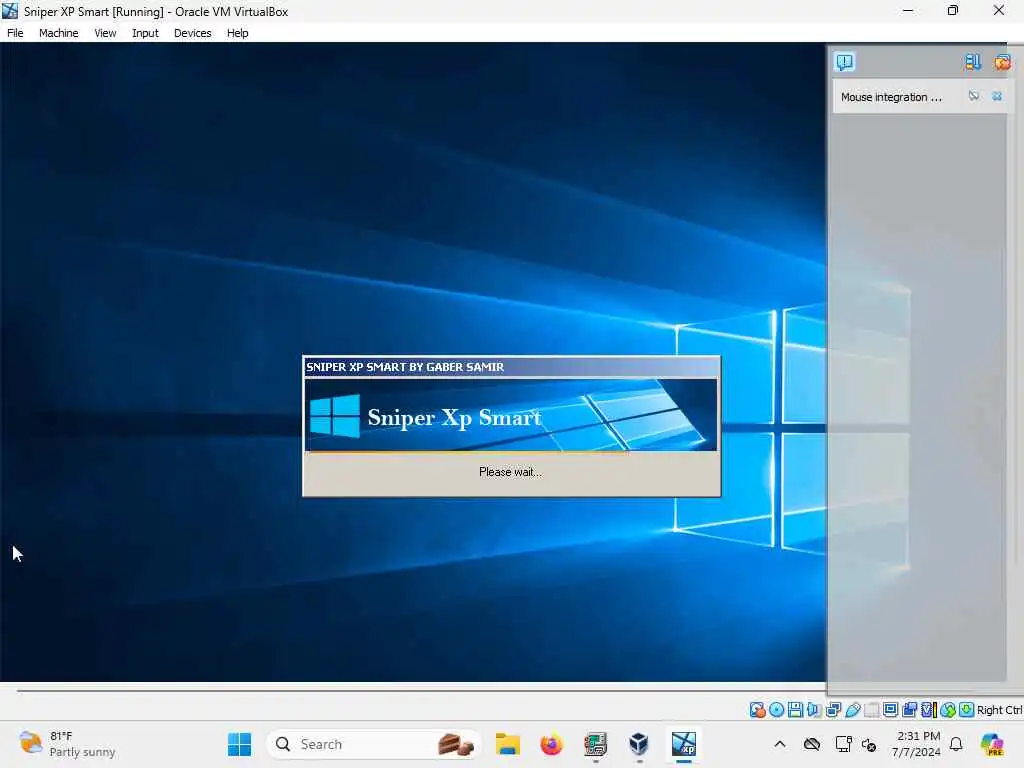The width and height of the screenshot is (1024, 768).
Task: Click the VirtualBox window title bar icon
Action: click(x=10, y=11)
